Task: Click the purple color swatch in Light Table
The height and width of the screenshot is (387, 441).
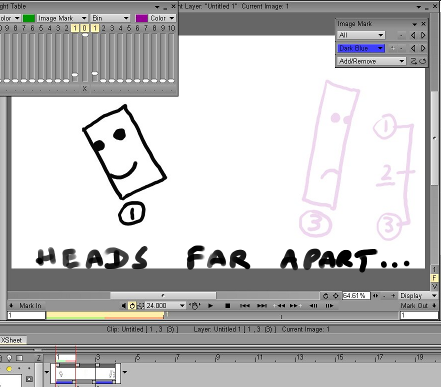Action: (x=142, y=18)
